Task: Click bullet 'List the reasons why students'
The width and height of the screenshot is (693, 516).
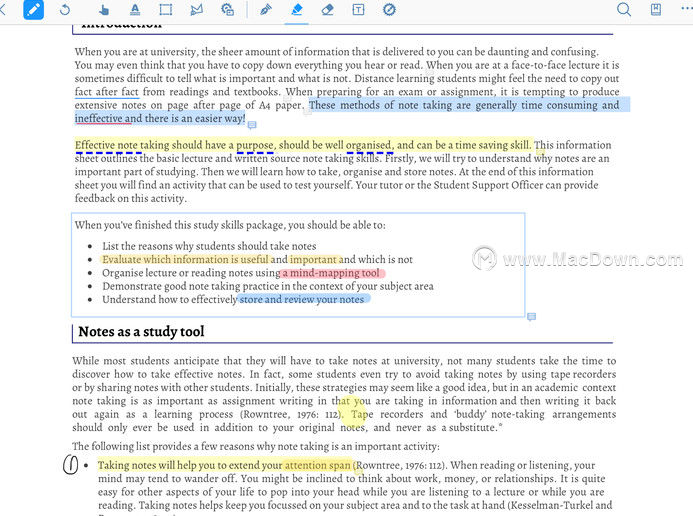Action: point(209,246)
